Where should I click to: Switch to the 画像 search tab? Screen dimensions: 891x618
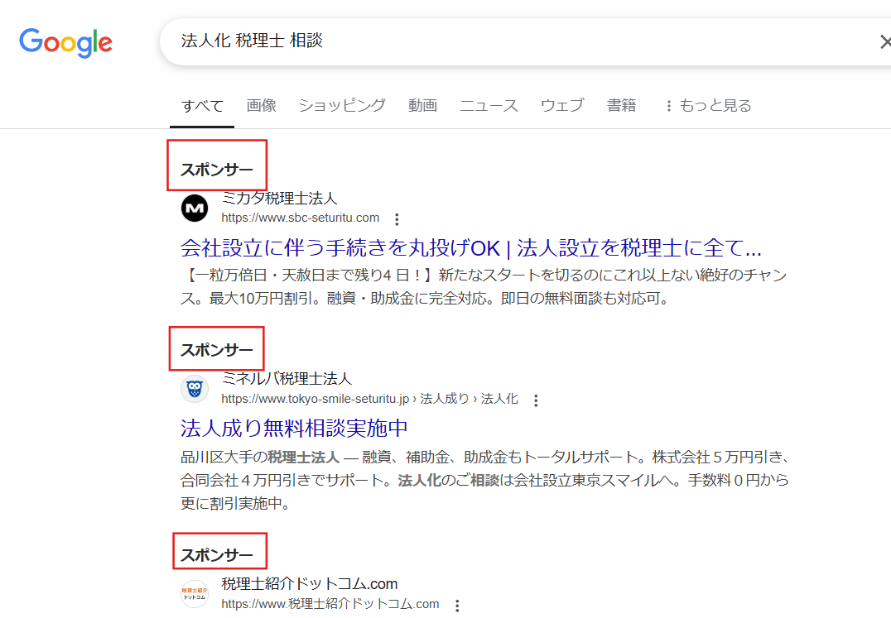point(261,105)
